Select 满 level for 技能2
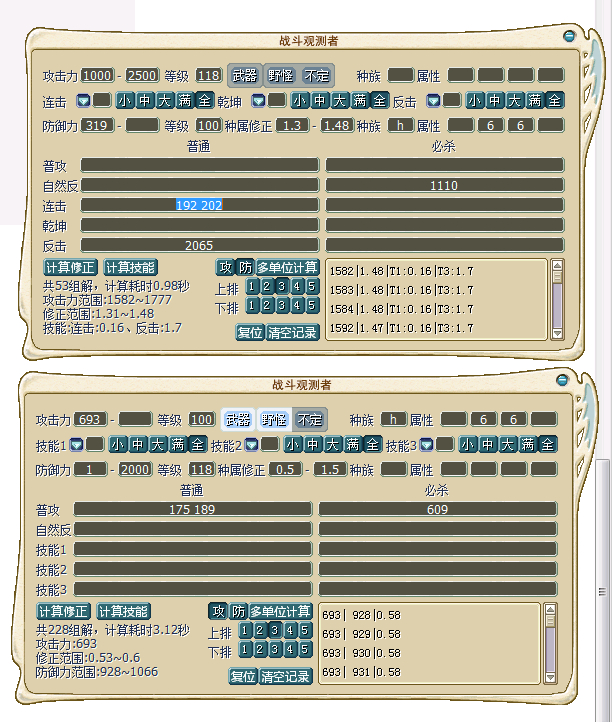 tap(353, 444)
